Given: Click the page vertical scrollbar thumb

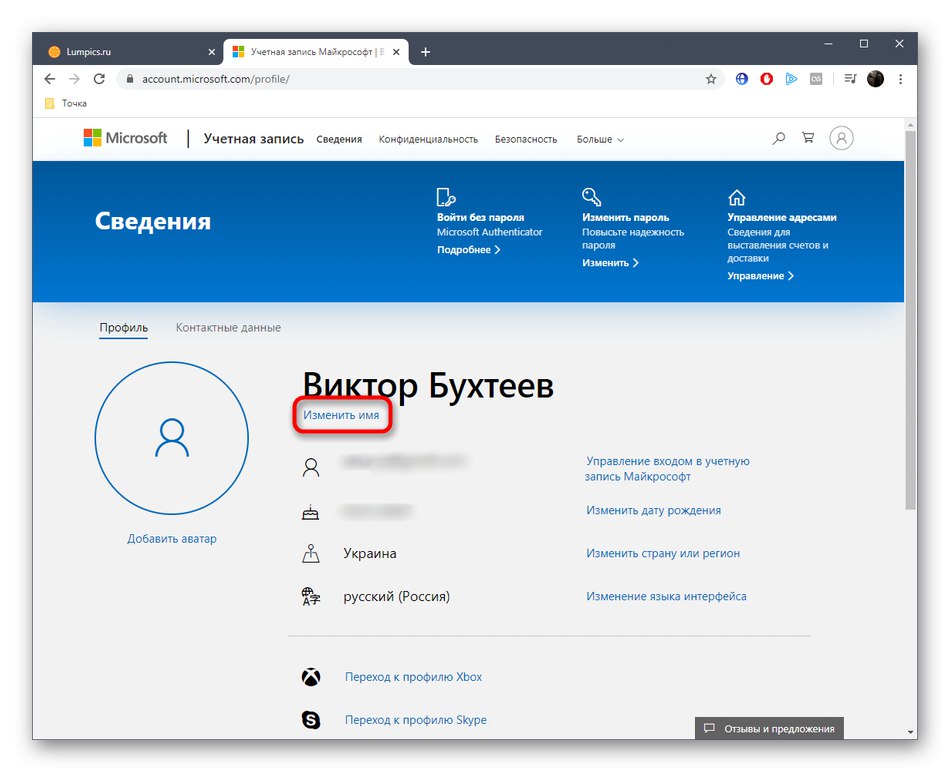Looking at the screenshot, I should [910, 319].
